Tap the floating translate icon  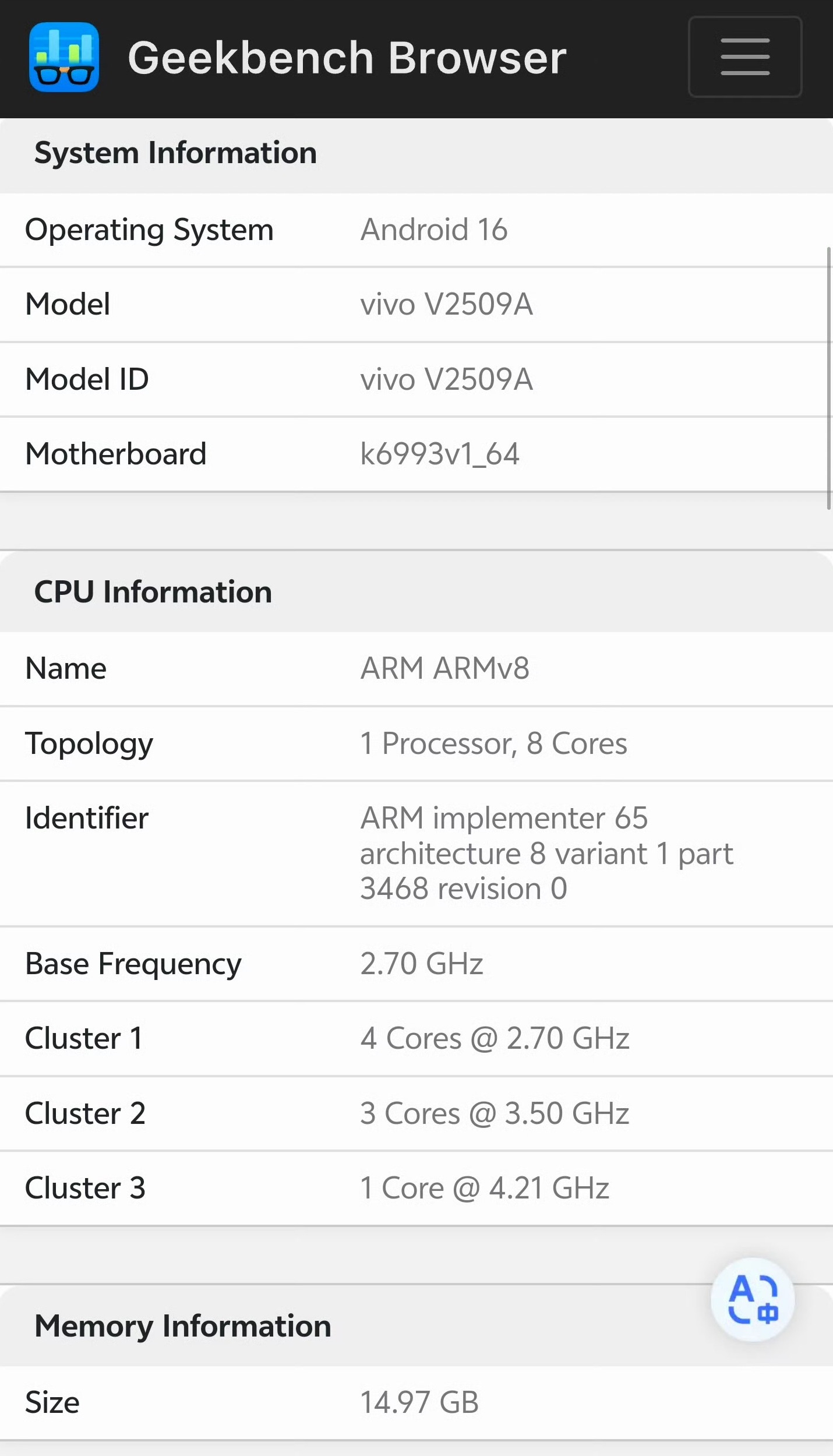753,1299
